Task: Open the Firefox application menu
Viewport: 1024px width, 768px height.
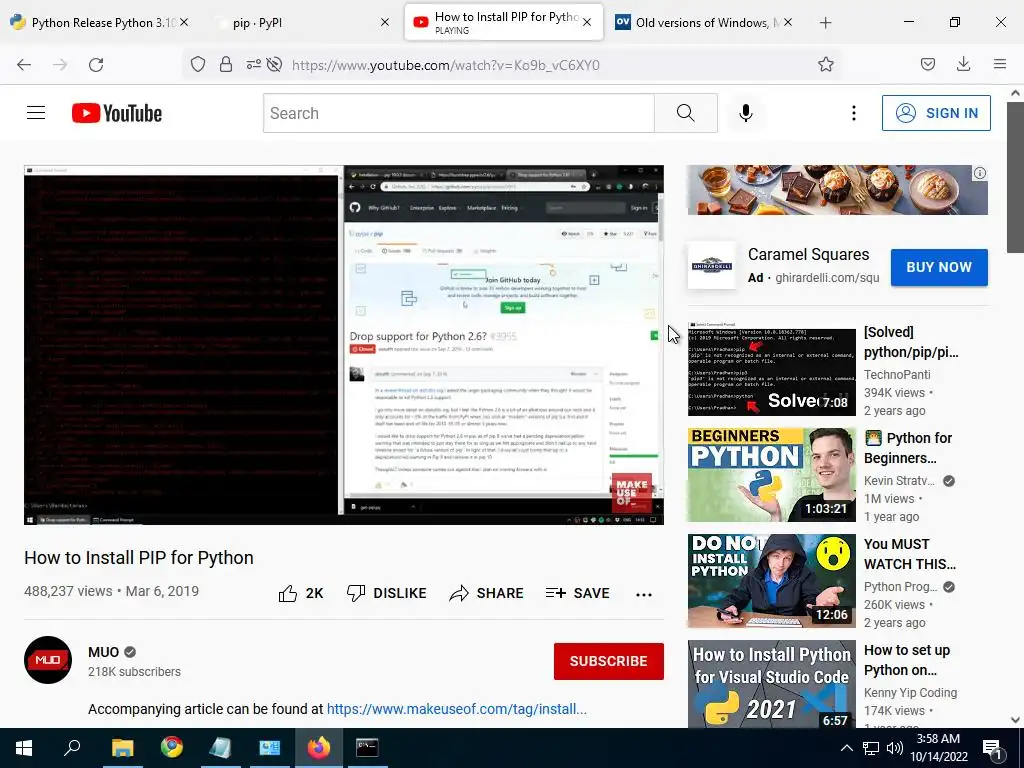Action: coord(1000,64)
